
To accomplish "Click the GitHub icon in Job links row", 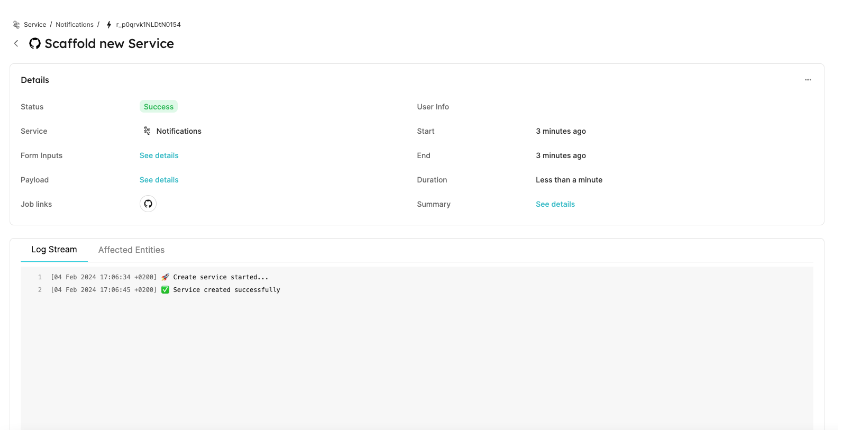I will click(x=148, y=204).
